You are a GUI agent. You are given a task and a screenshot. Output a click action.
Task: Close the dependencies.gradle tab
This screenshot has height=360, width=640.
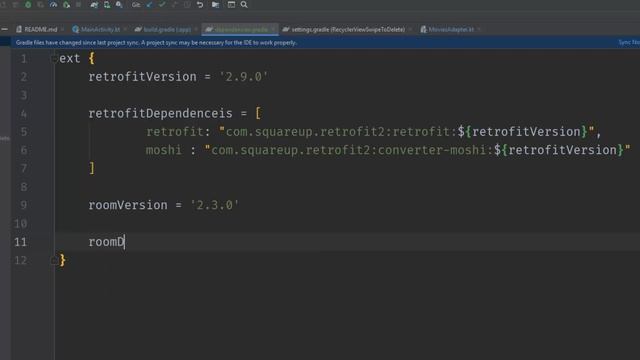(273, 29)
